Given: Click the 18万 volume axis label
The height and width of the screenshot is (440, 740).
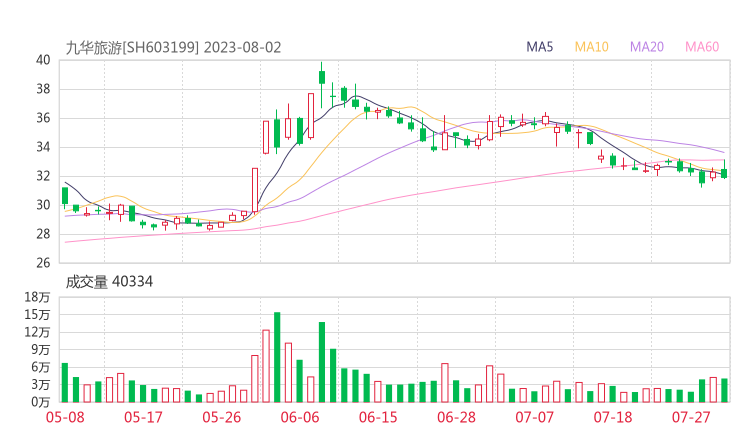Looking at the screenshot, I should click(37, 297).
